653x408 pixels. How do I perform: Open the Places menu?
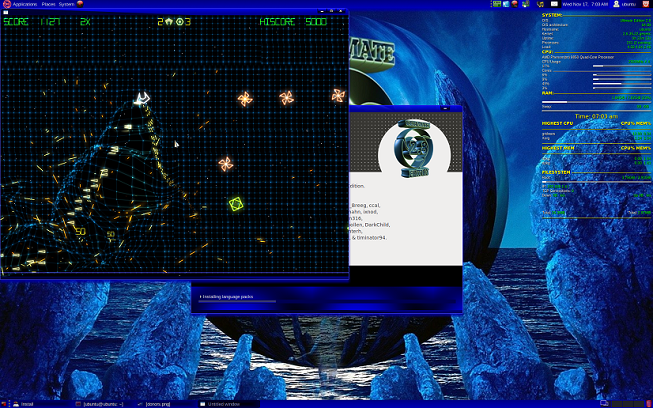48,4
